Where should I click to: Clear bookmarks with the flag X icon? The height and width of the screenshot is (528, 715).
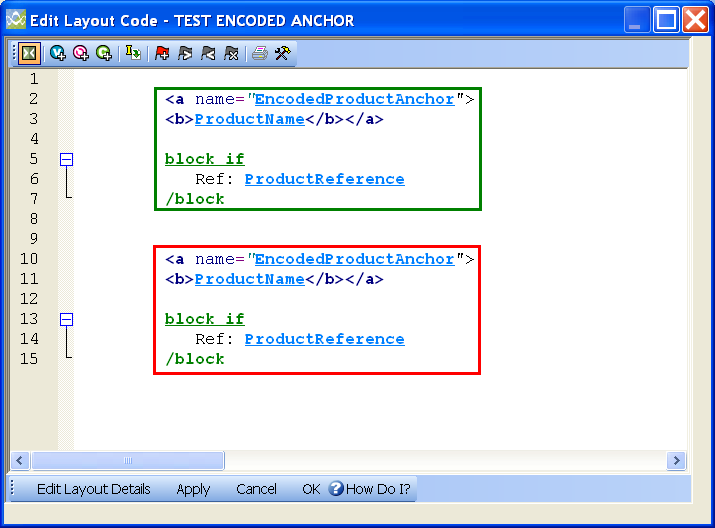(231, 53)
